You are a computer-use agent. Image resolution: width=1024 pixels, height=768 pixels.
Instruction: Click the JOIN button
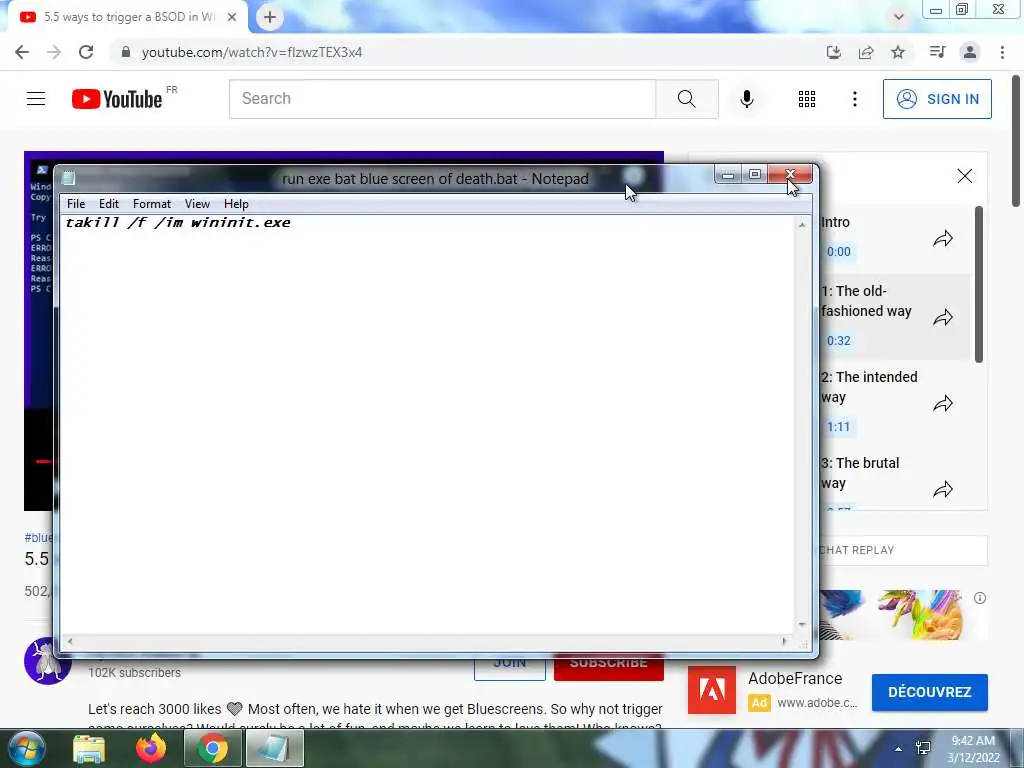click(x=509, y=667)
